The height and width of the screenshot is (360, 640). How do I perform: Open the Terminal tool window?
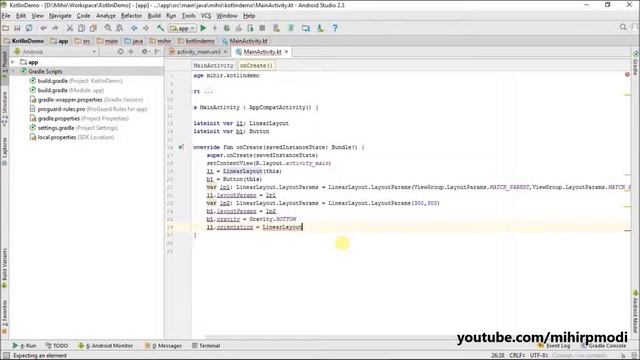coord(206,346)
